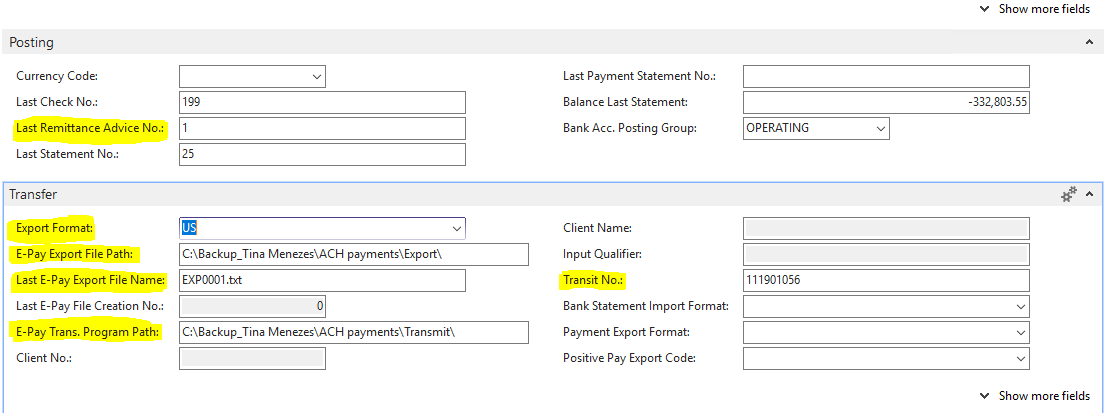Click the E-Pay Export File Path field
The height and width of the screenshot is (413, 1104).
pos(354,254)
